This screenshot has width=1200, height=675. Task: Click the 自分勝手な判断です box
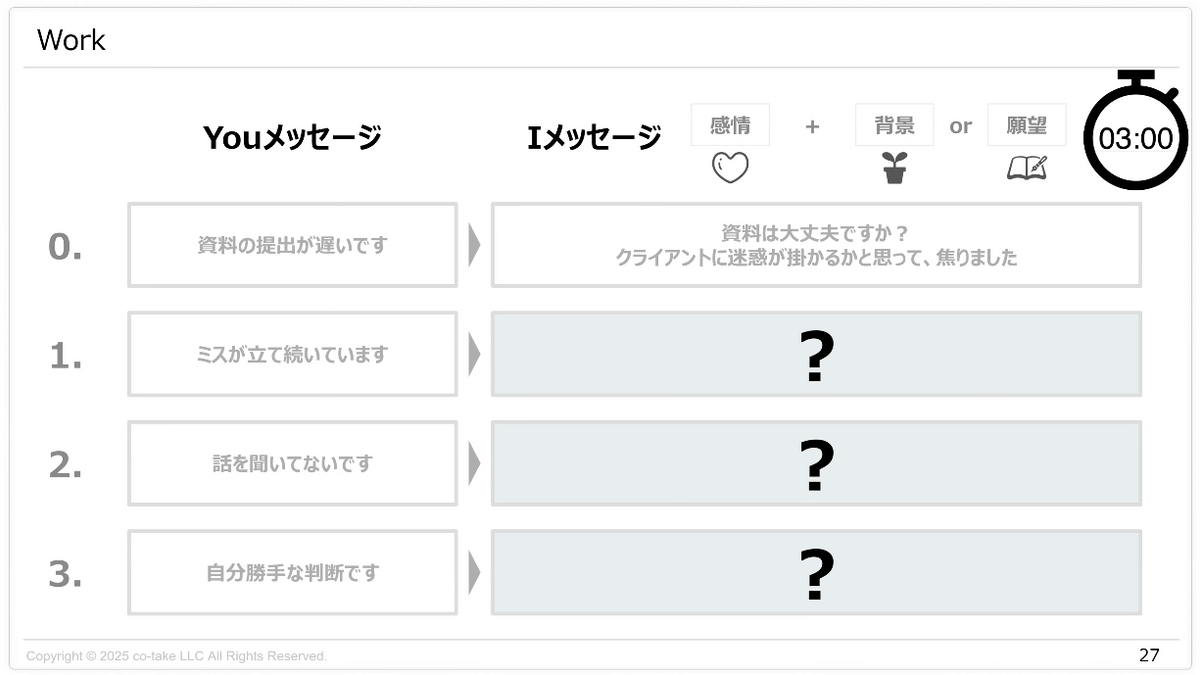(x=292, y=573)
